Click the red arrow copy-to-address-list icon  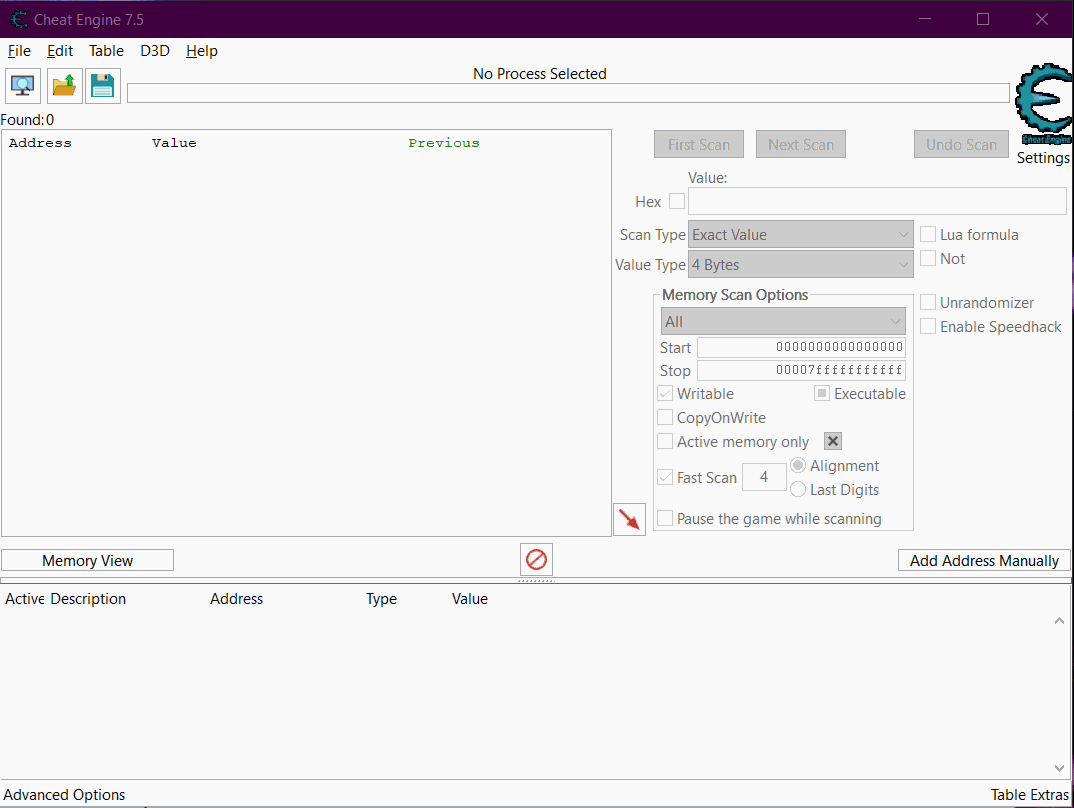[629, 520]
